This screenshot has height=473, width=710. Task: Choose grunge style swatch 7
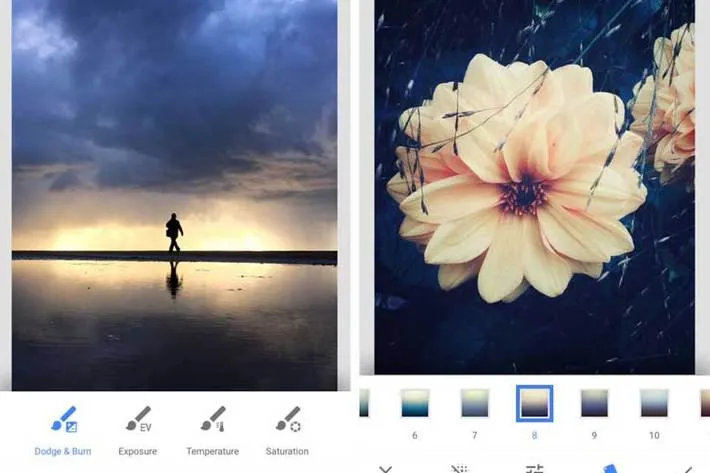coord(475,403)
